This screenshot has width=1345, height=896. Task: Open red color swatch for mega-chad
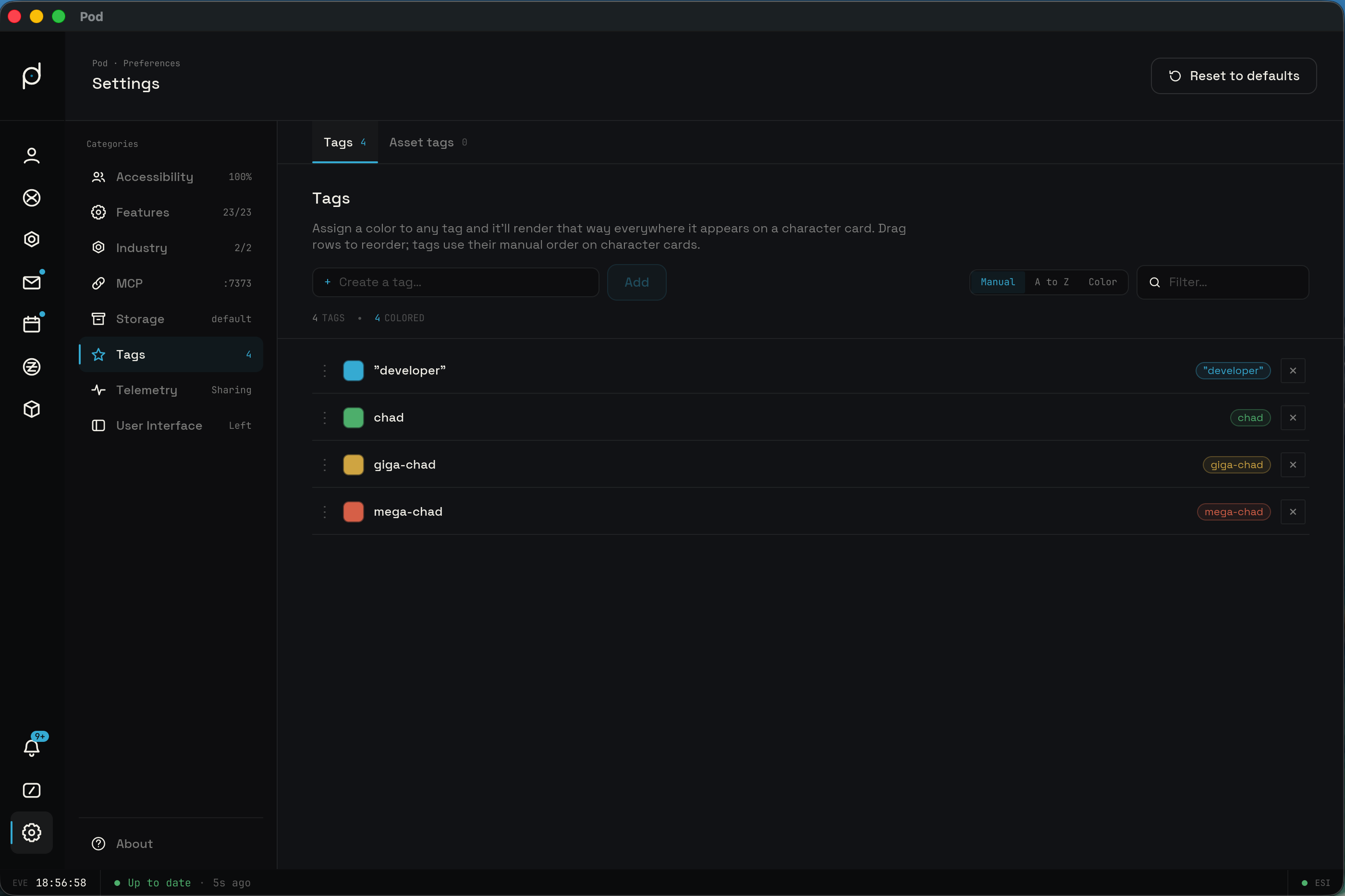coord(353,512)
